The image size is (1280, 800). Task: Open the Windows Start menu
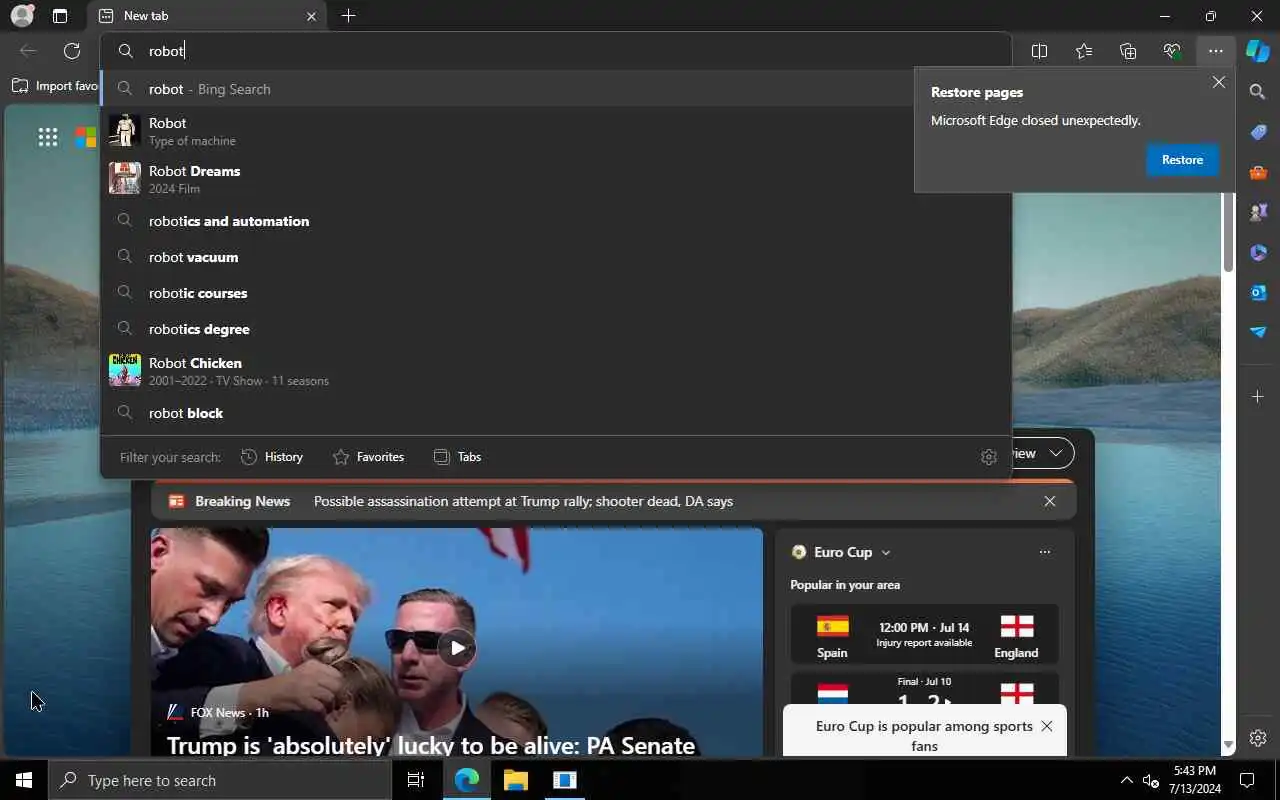point(24,780)
